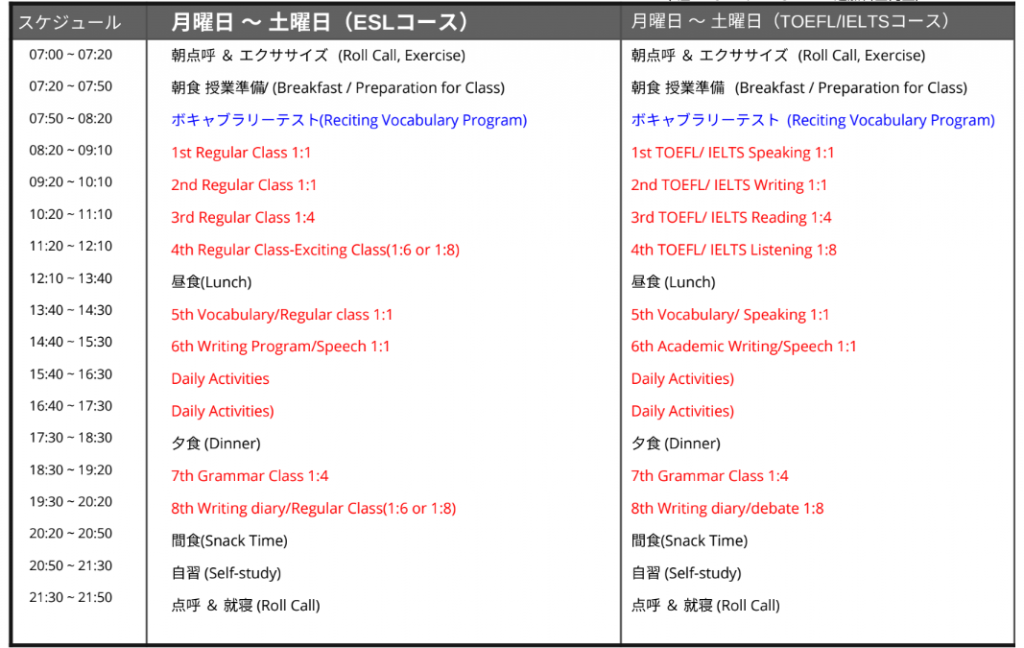The width and height of the screenshot is (1024, 648).
Task: Click ESL 点呼 & 就寝 (Roll Call) entry
Action: coord(246,606)
